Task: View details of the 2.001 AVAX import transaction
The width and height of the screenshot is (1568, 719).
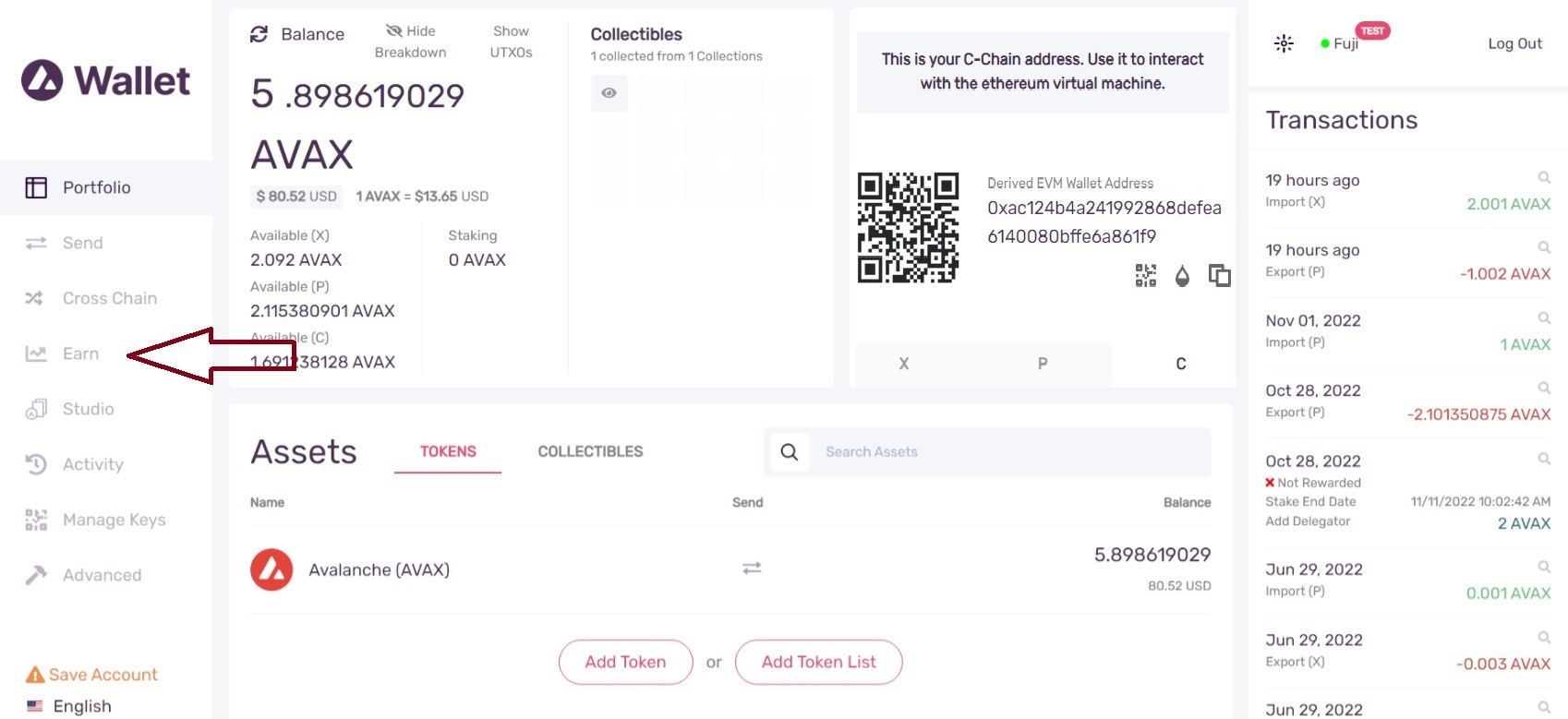Action: (x=1543, y=177)
